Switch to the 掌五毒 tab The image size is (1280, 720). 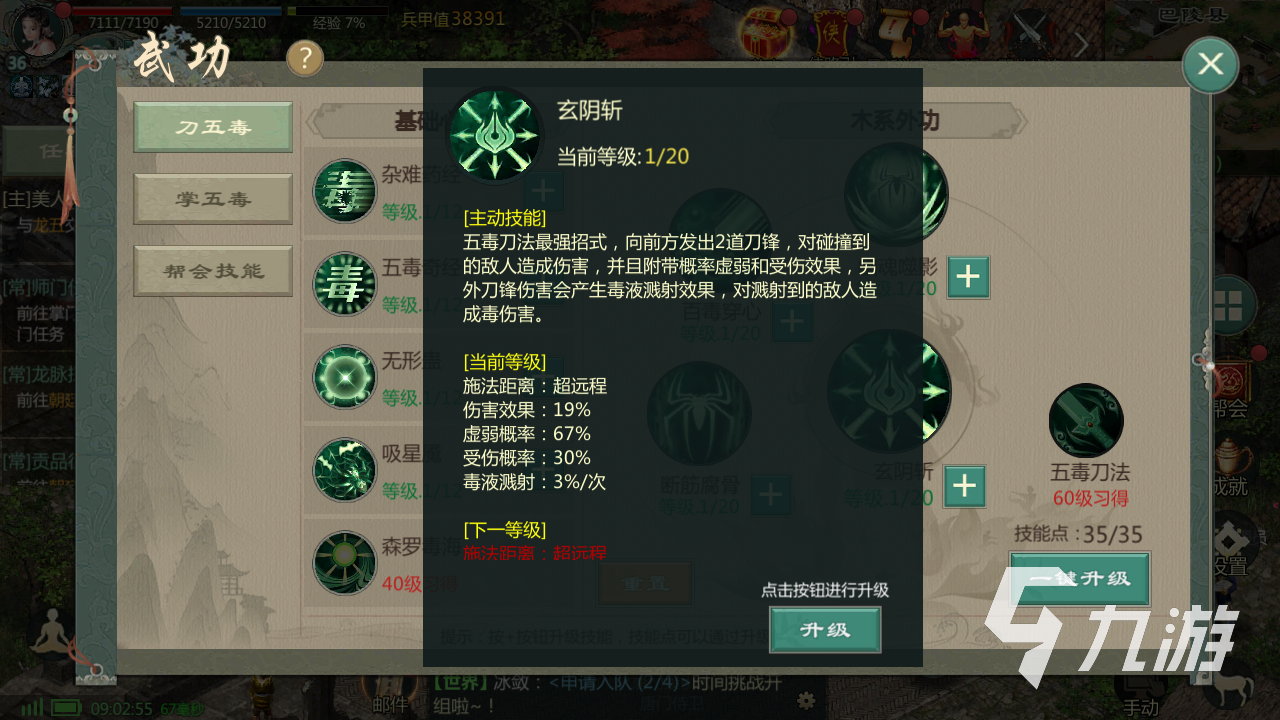click(x=213, y=199)
